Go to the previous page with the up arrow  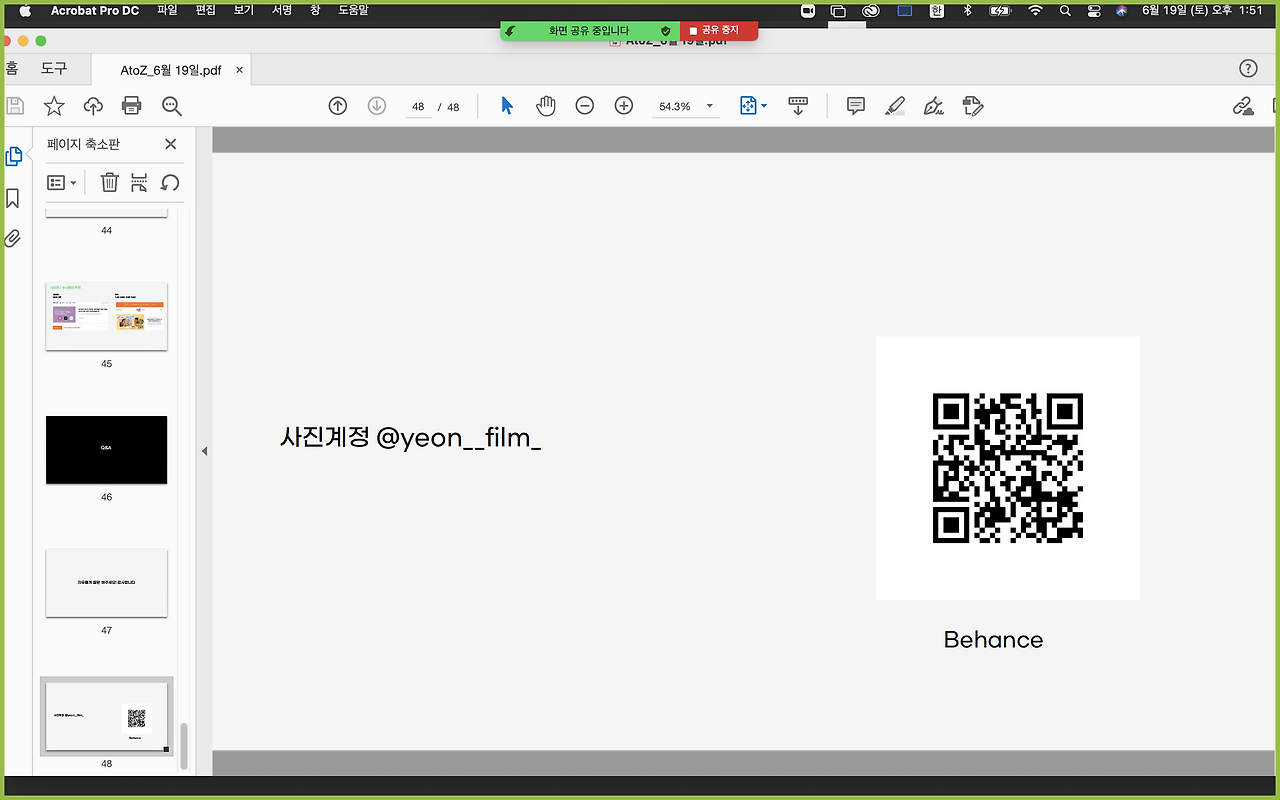click(338, 106)
